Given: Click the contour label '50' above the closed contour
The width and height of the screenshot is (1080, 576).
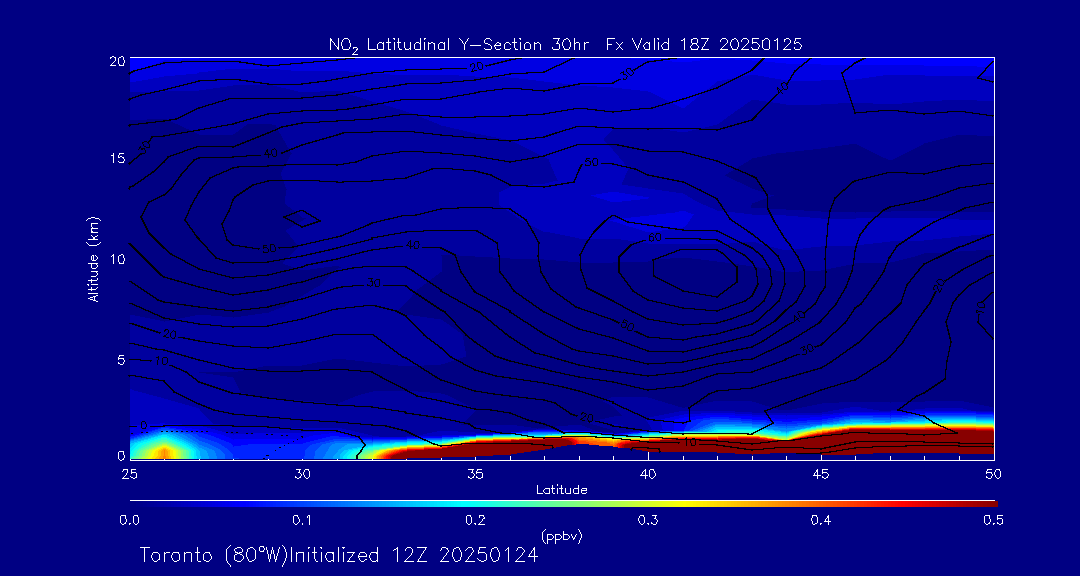Looking at the screenshot, I should pyautogui.click(x=656, y=238).
